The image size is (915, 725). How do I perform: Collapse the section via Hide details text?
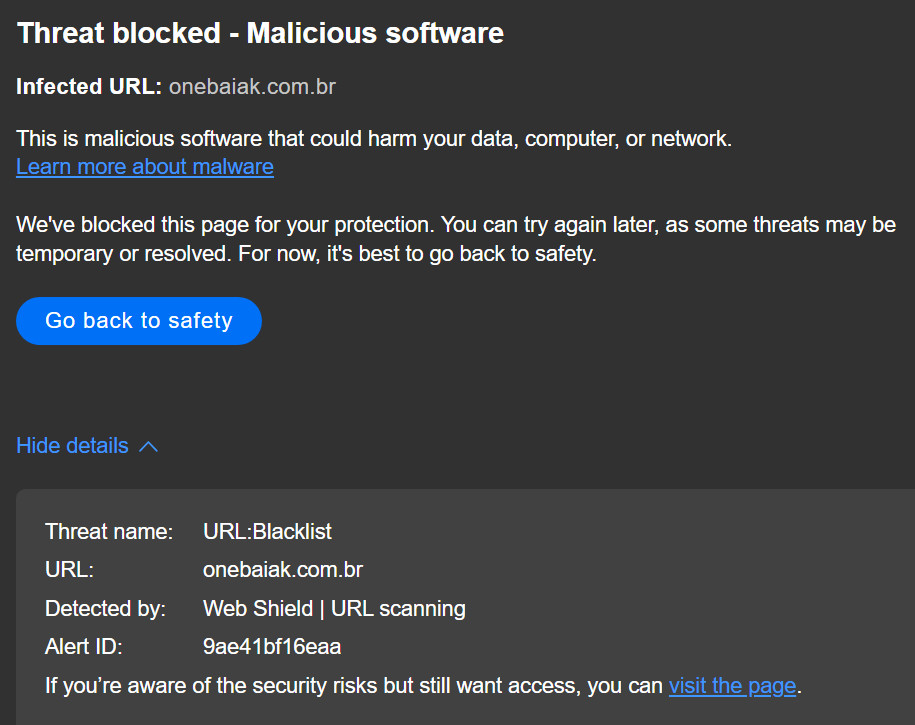coord(73,445)
